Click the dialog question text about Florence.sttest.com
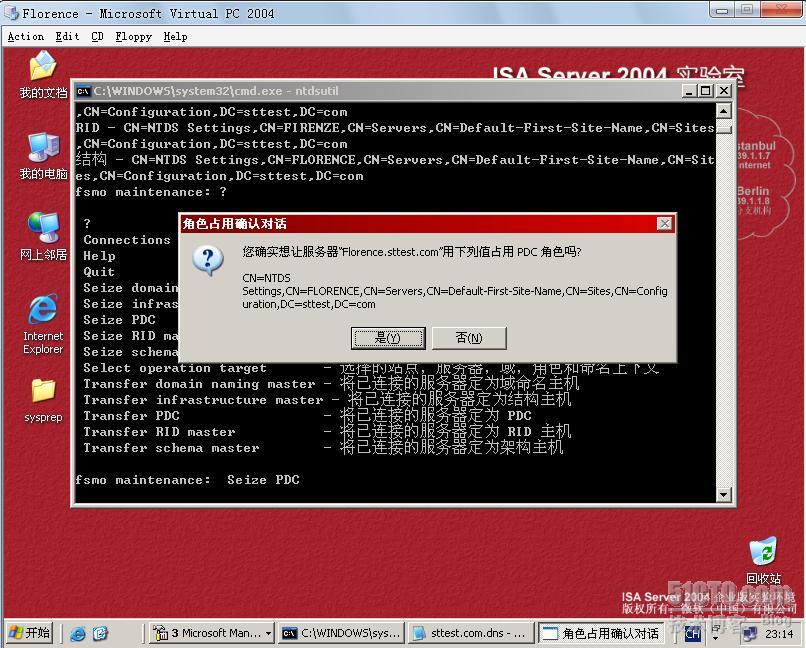This screenshot has height=648, width=806. click(412, 252)
